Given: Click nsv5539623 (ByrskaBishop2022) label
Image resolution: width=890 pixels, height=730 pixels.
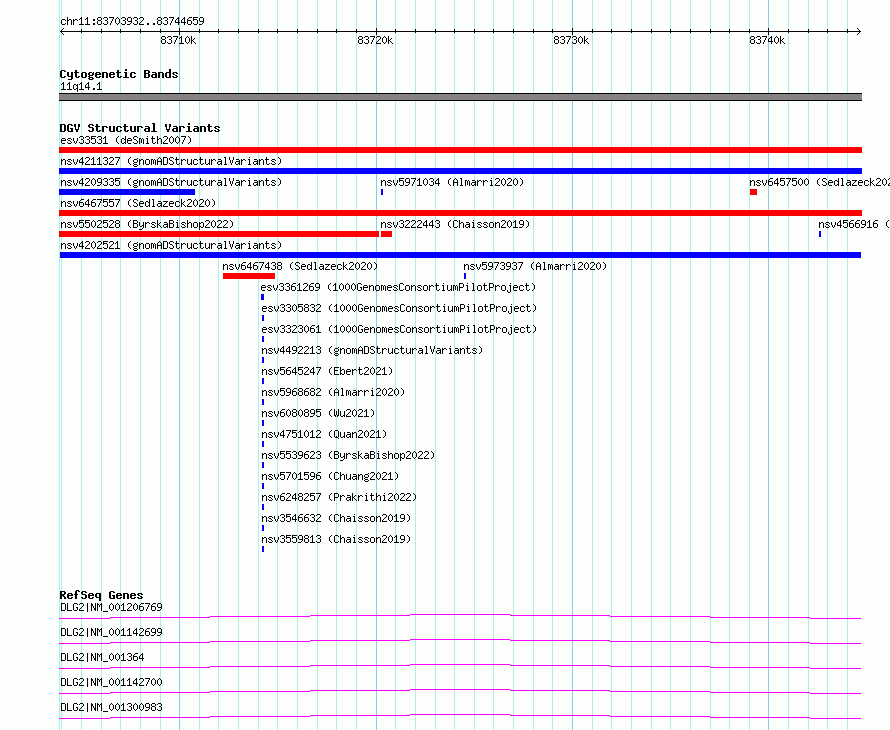Looking at the screenshot, I should tap(348, 455).
